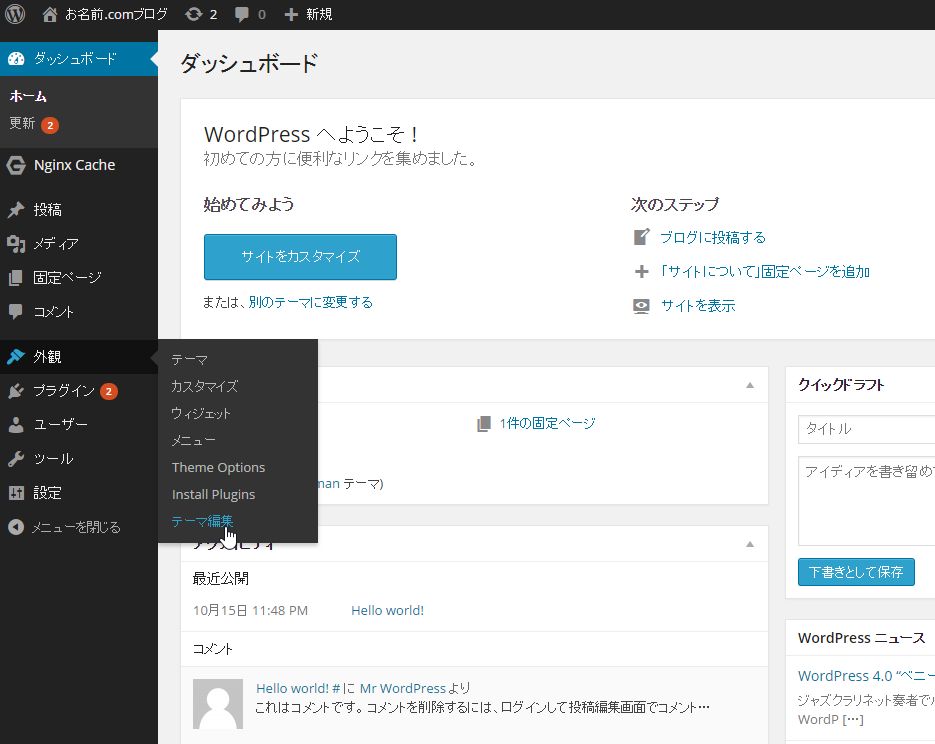Click the タイトル quick draft field
Screen dimensions: 935x744
pos(866,429)
